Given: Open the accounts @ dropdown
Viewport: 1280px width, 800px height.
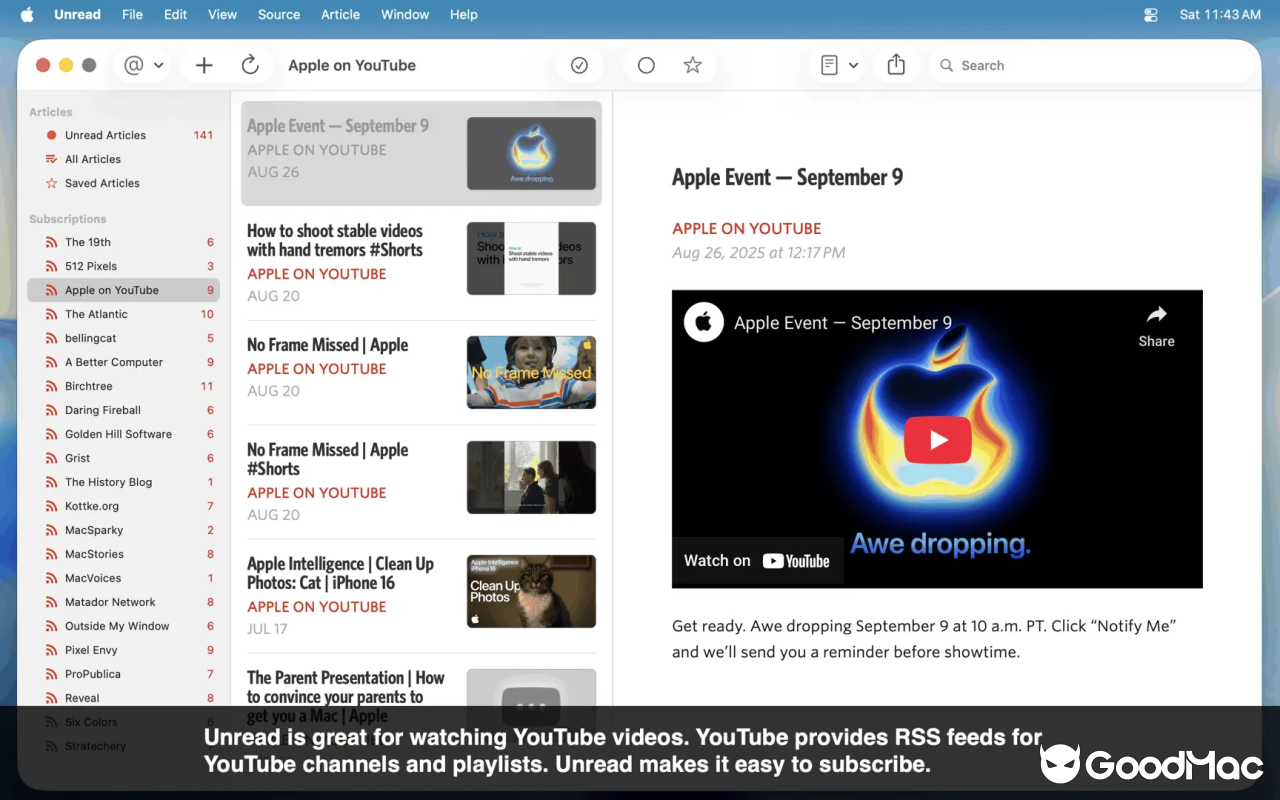Looking at the screenshot, I should coord(143,65).
